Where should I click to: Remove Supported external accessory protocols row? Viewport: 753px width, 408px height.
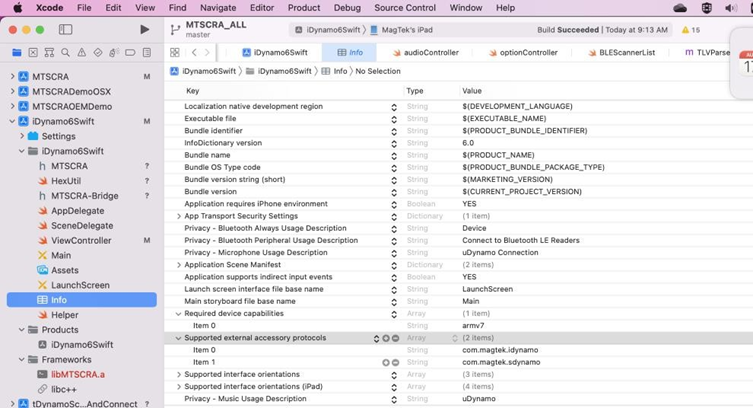pos(395,338)
